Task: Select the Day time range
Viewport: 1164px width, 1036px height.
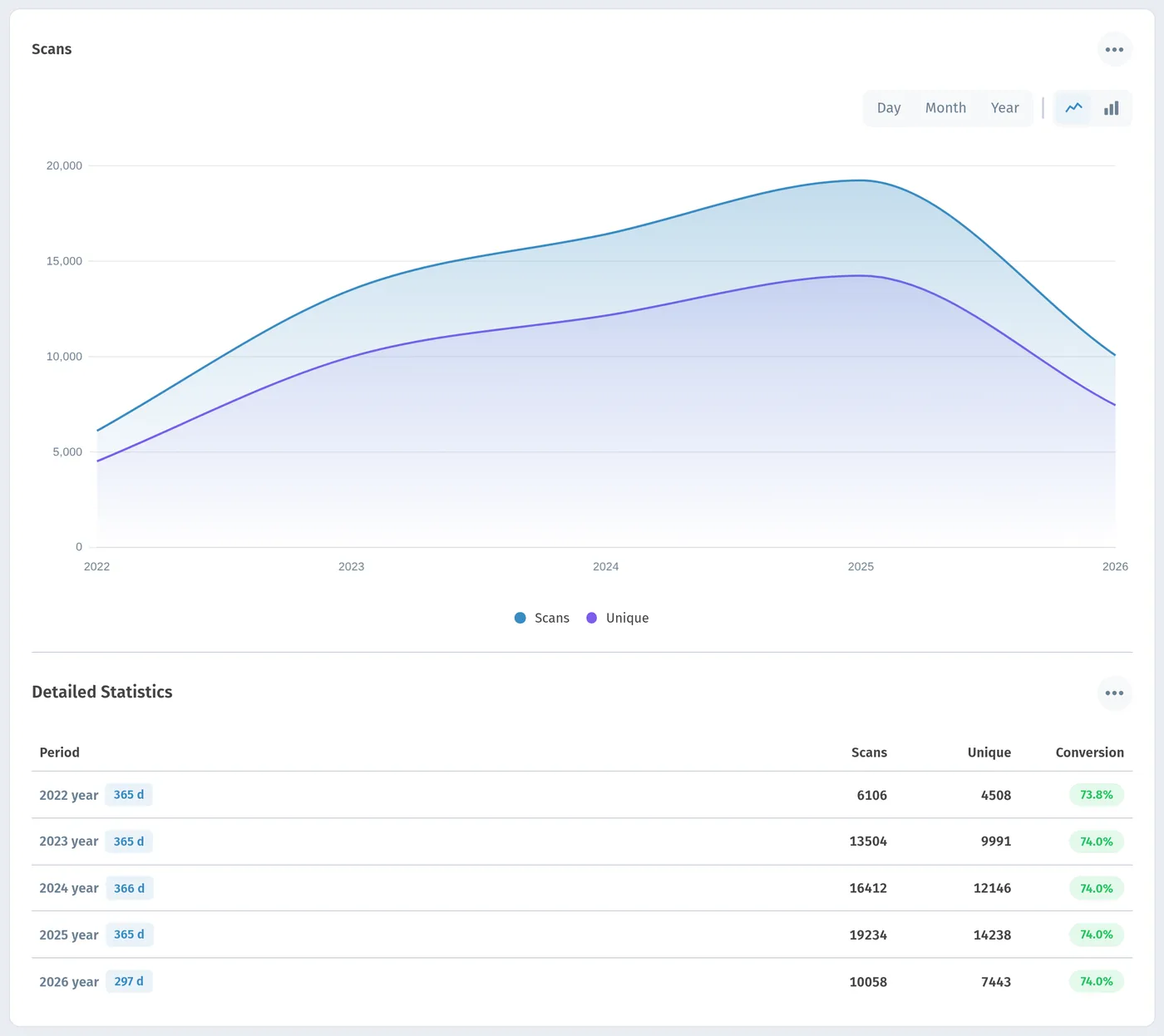Action: (x=889, y=108)
